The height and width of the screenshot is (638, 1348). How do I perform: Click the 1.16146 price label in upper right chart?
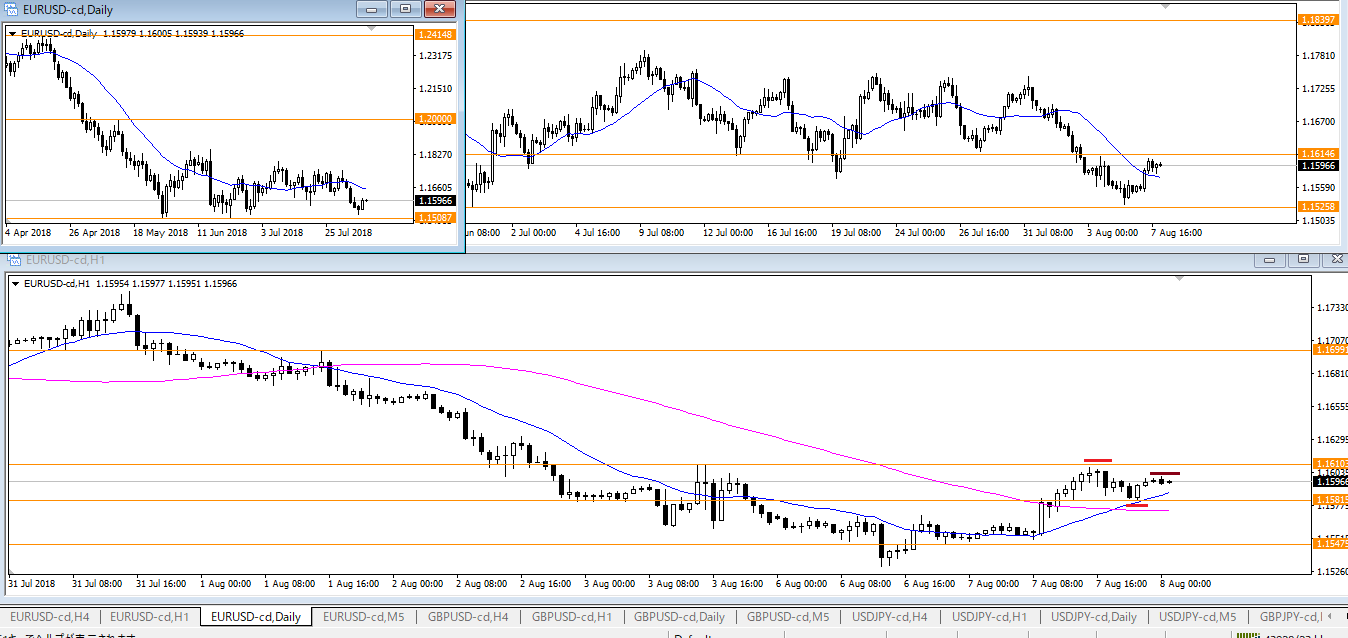click(x=1320, y=154)
